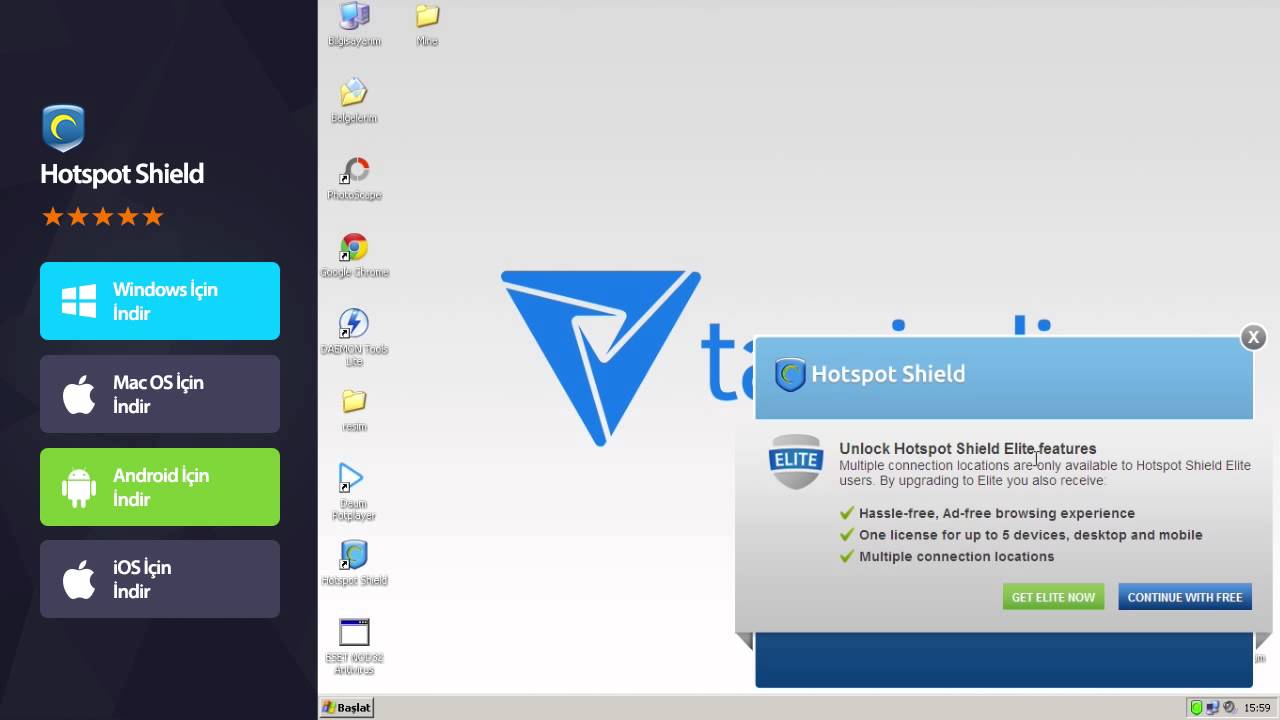Open ESET NOD32 Antivirus shortcut

(x=354, y=646)
